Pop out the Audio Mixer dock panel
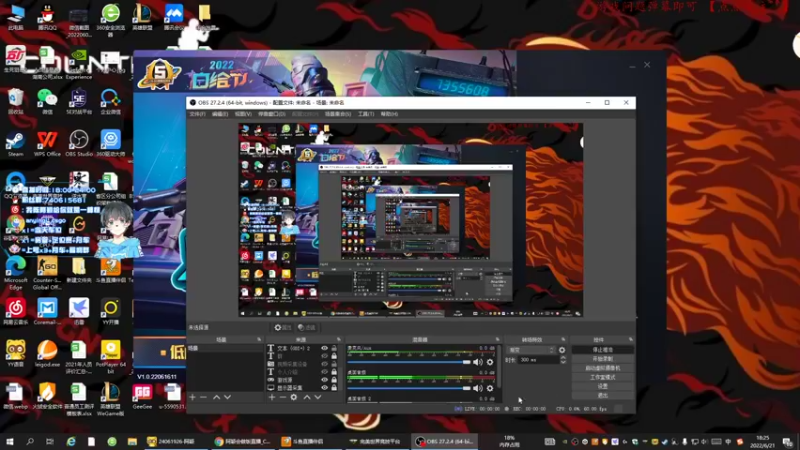800x450 pixels. pos(497,339)
